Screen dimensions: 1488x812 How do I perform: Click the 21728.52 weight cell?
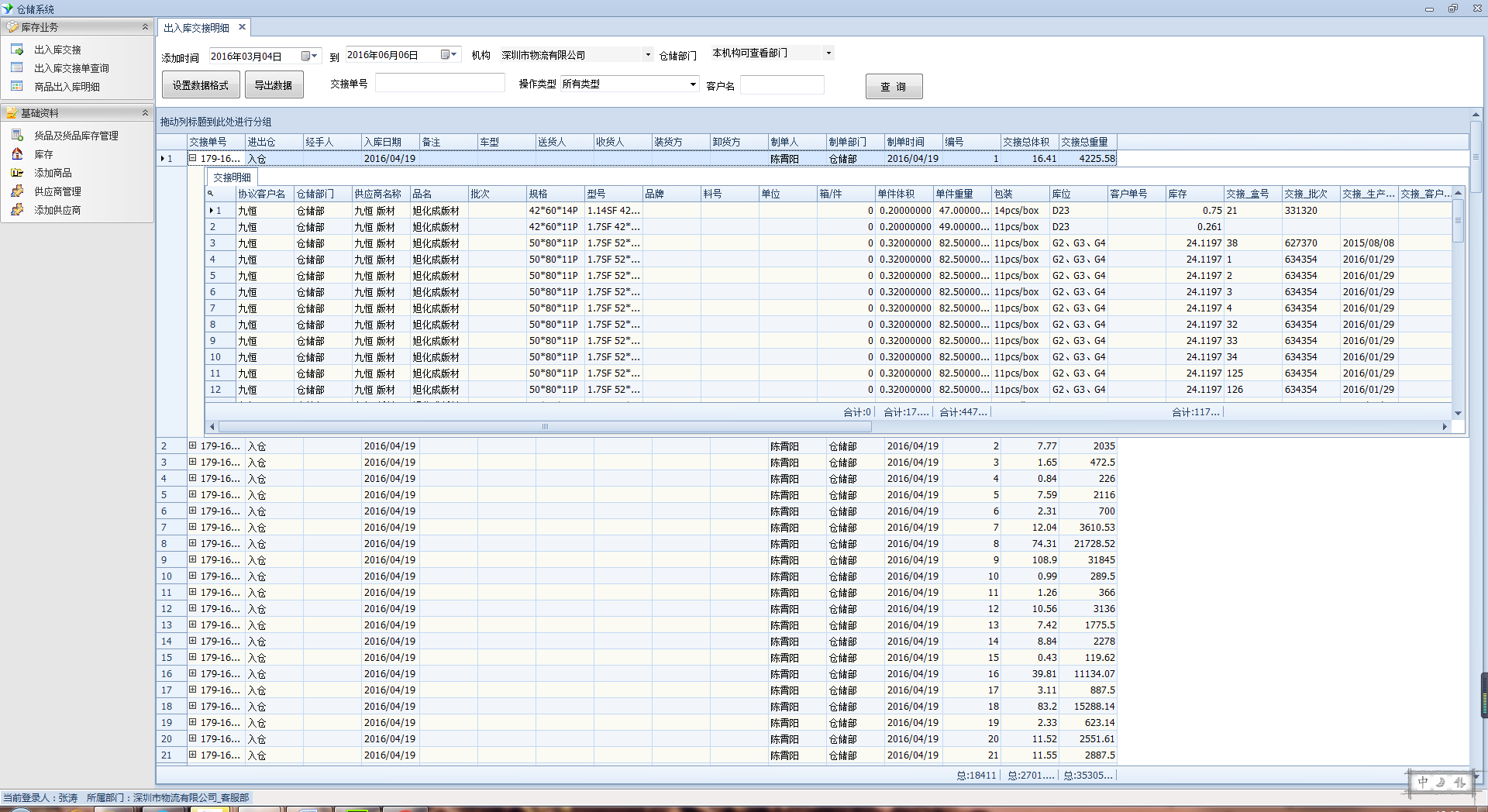tap(1088, 544)
